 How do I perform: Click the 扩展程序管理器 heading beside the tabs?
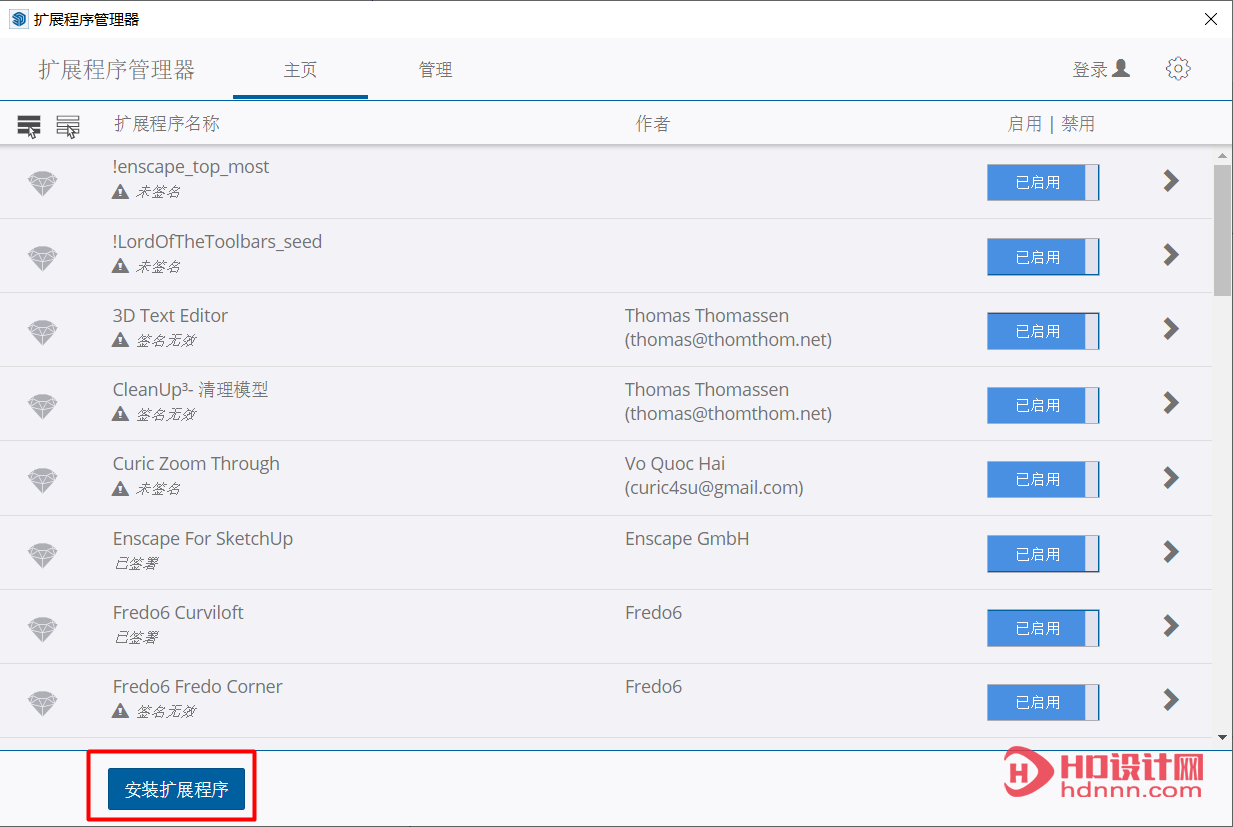click(x=117, y=70)
